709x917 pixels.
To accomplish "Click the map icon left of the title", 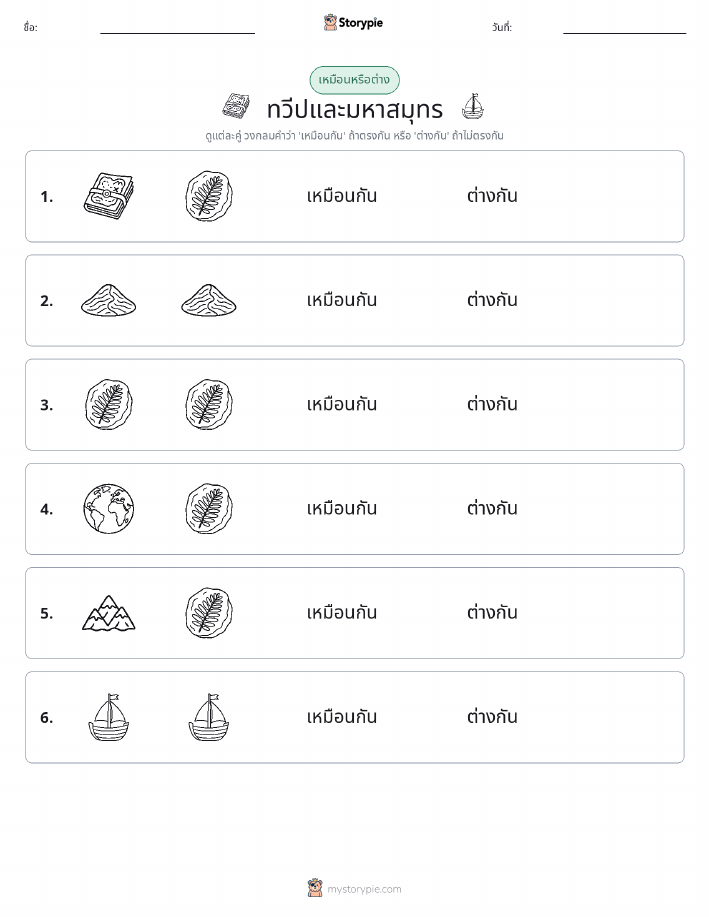I will point(236,106).
